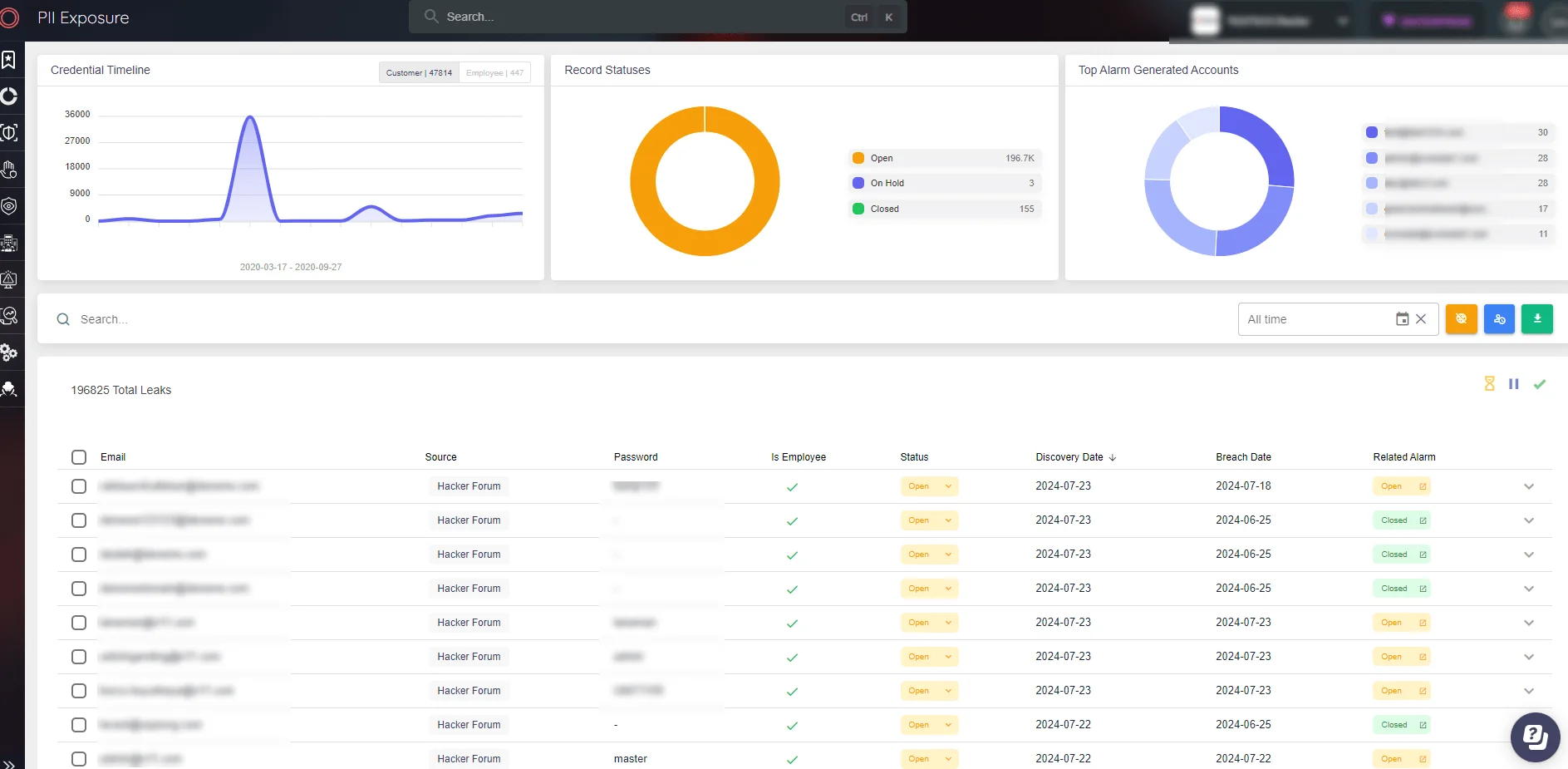This screenshot has width=1568, height=769.
Task: Click the green Closed color swatch in legend
Action: click(858, 209)
